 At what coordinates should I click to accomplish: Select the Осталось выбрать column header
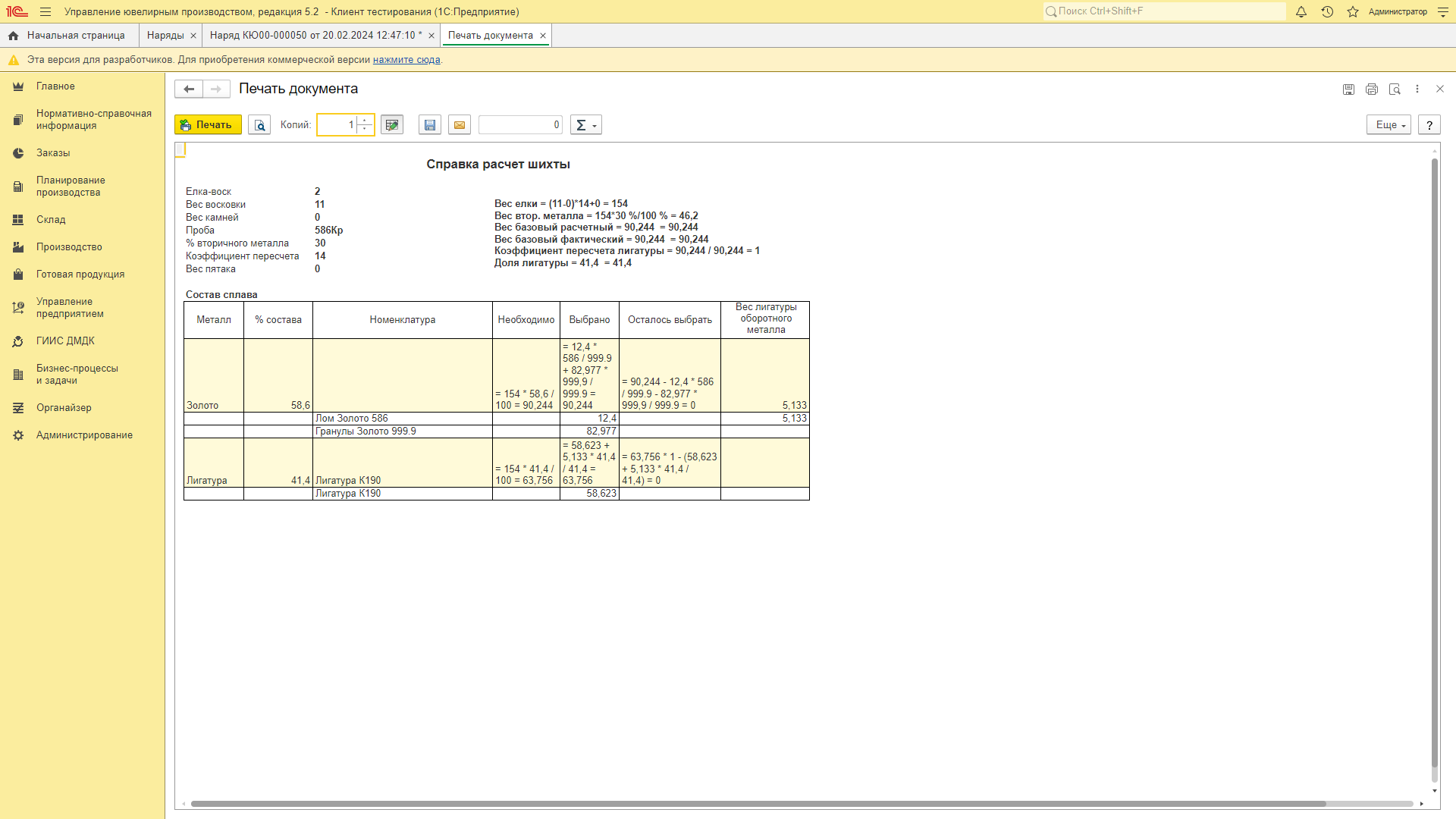point(670,320)
